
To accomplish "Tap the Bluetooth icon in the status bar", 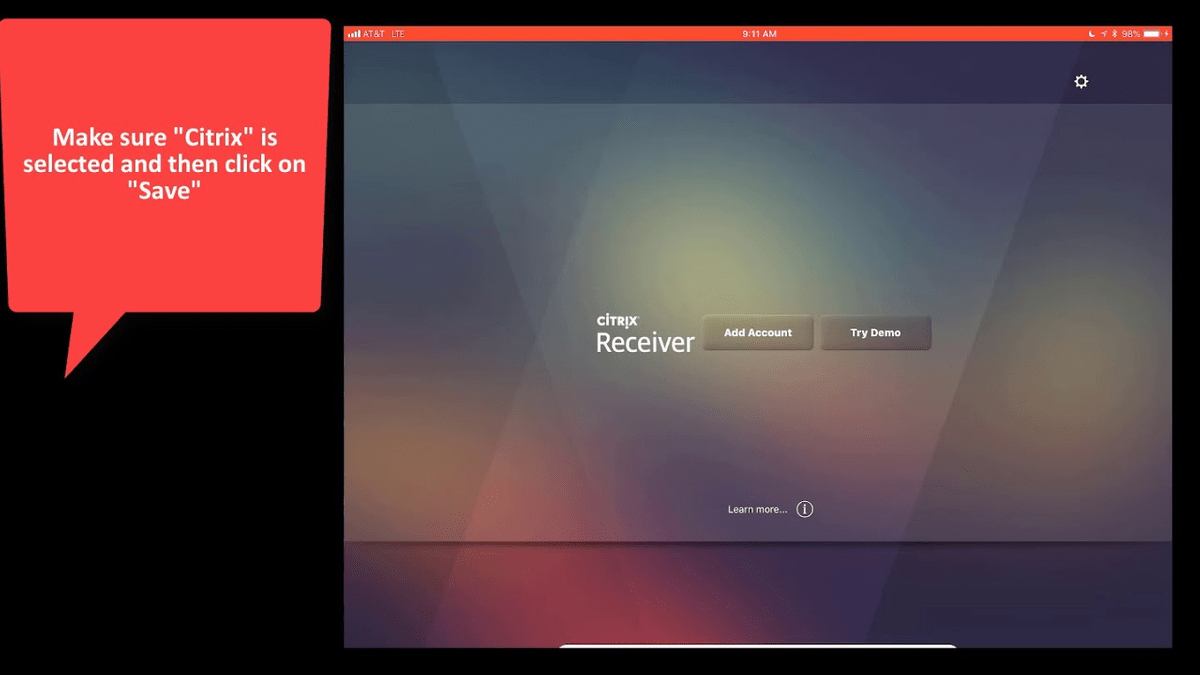I will pos(1114,33).
